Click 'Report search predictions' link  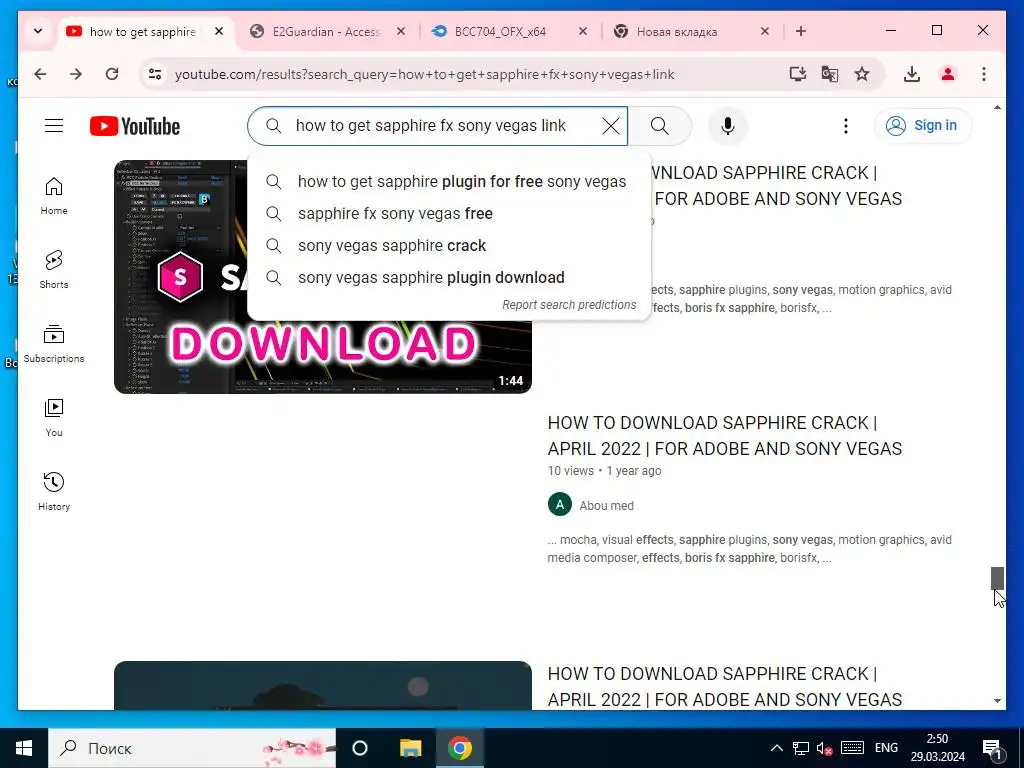[569, 305]
